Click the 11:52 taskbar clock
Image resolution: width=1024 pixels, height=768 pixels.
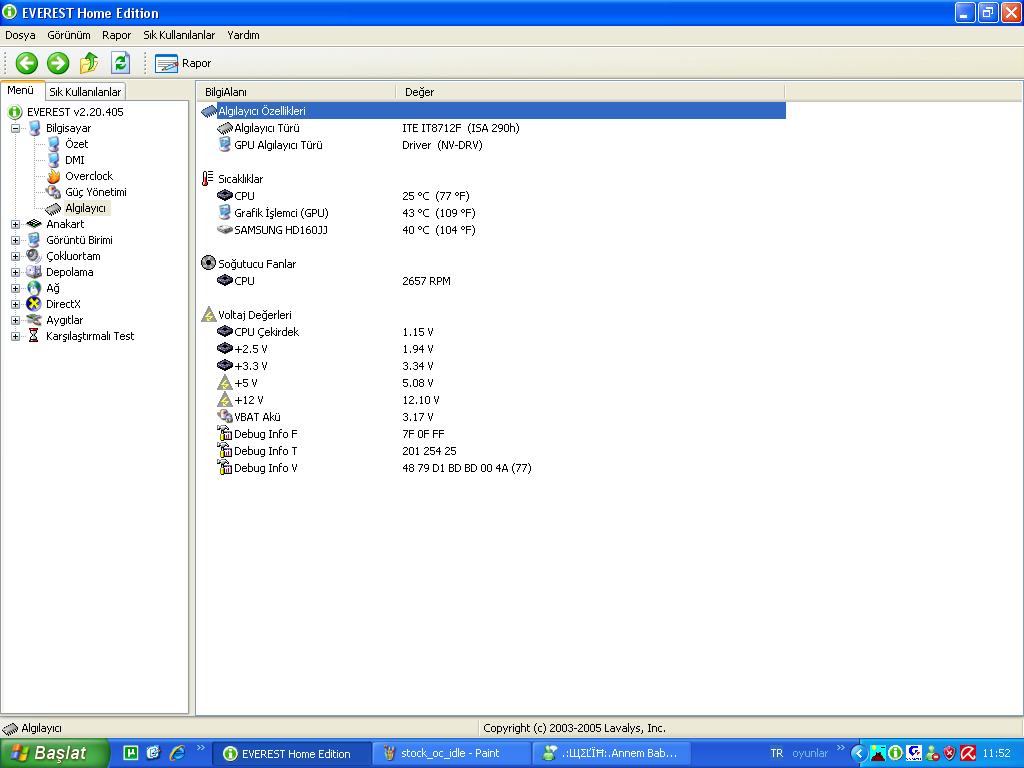(997, 753)
